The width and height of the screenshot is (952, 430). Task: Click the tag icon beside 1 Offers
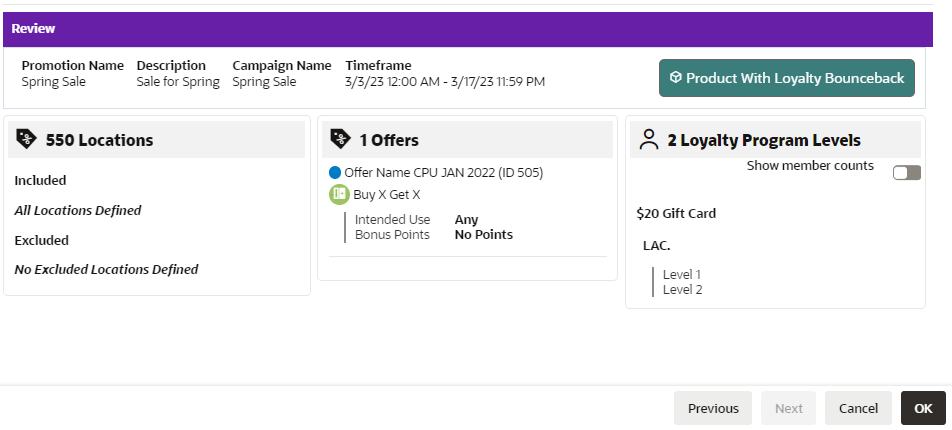point(341,140)
